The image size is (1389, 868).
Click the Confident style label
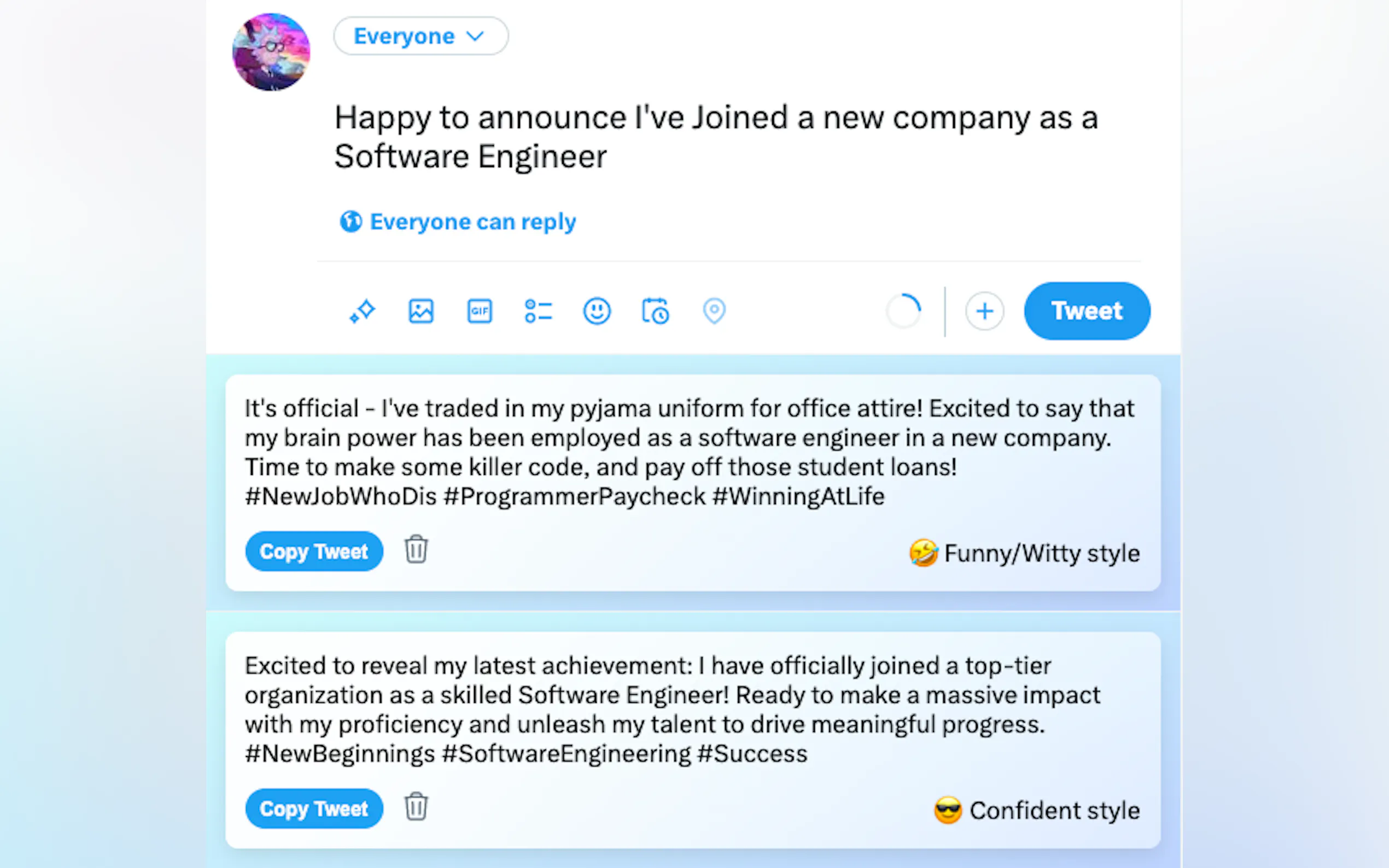click(x=1036, y=811)
